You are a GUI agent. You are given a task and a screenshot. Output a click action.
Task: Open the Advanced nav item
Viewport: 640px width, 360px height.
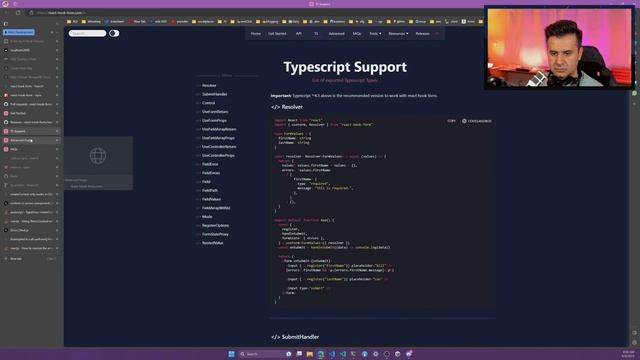pos(336,33)
